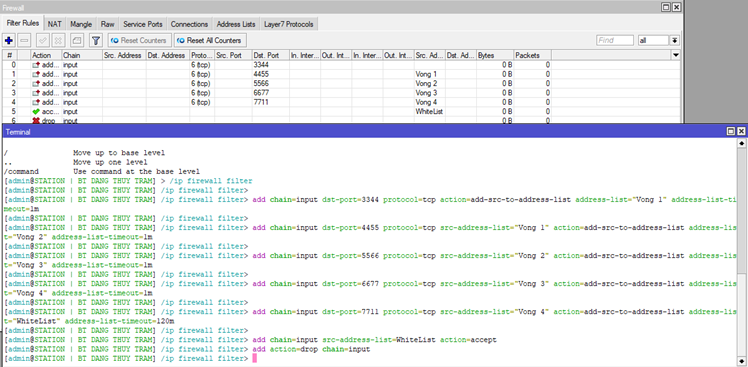
Task: Open the 'all' chain filter dropdown
Action: (654, 41)
